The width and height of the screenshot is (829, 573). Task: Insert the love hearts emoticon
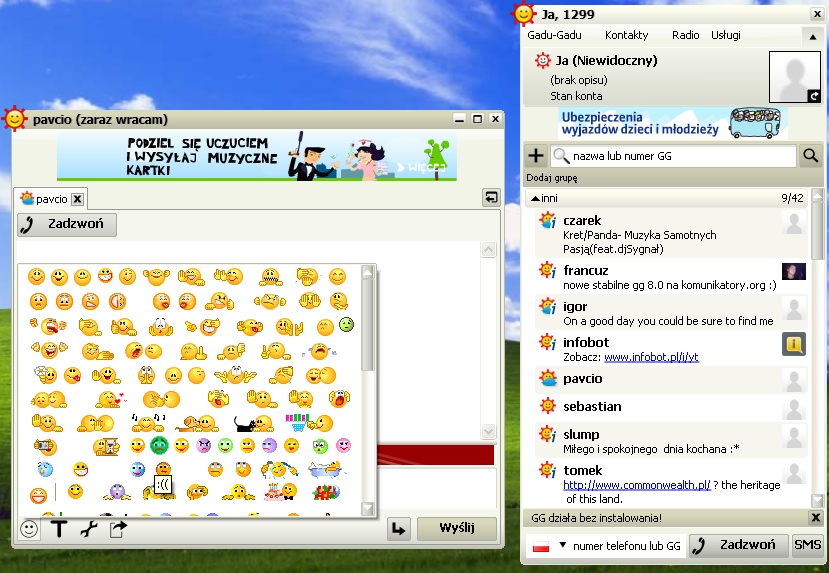click(111, 399)
